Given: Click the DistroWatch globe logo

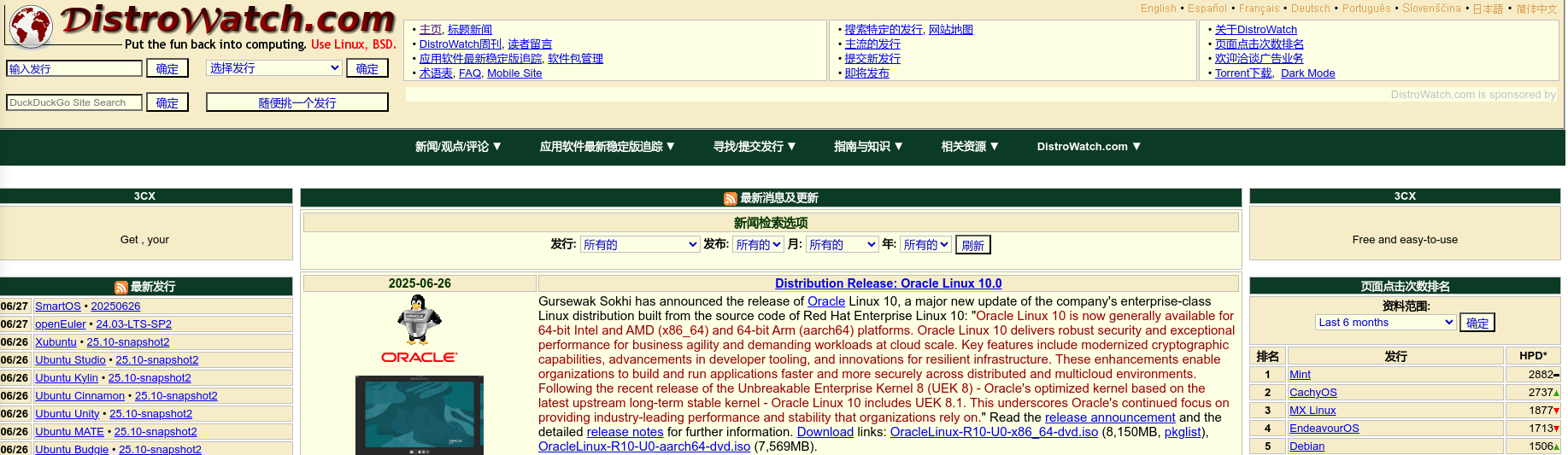Looking at the screenshot, I should pos(31,26).
